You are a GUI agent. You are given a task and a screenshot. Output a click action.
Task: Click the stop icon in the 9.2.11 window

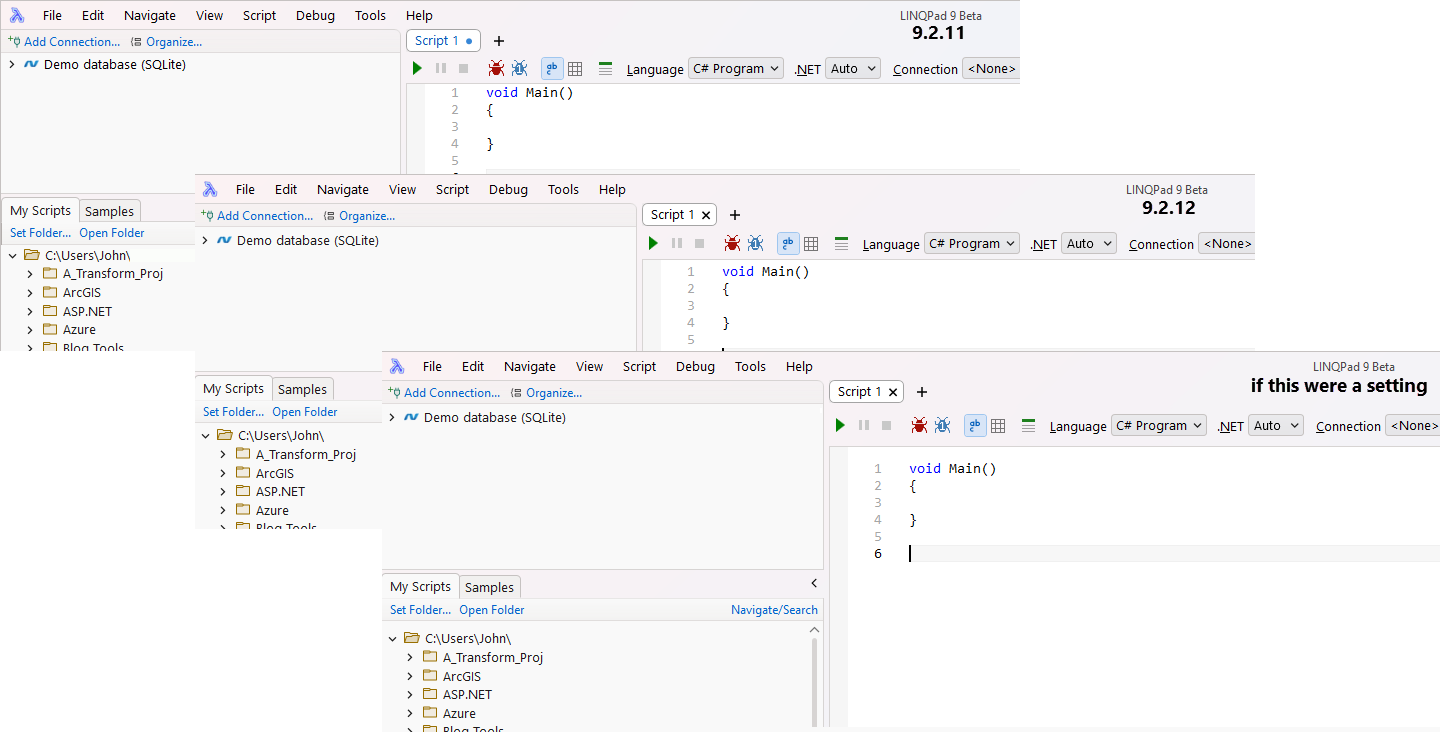pos(463,68)
